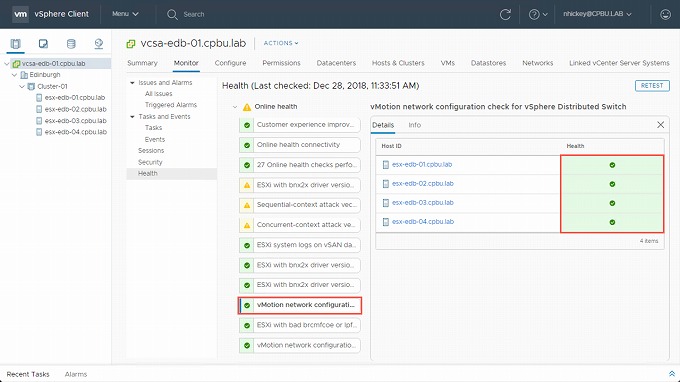Open the Hosts & Clusters tab
680x382 pixels.
398,63
